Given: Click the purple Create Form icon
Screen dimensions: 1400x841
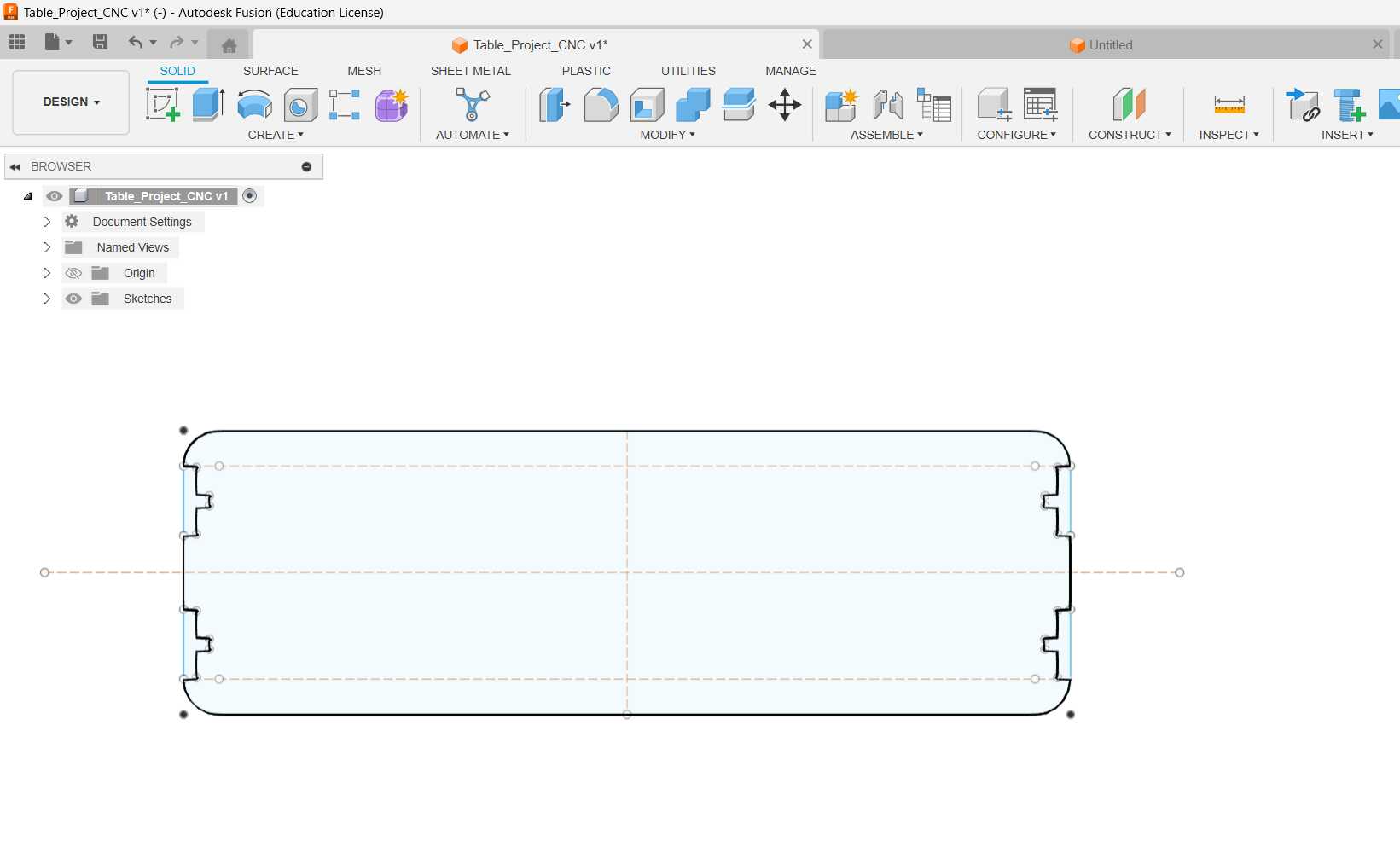Looking at the screenshot, I should (x=392, y=105).
